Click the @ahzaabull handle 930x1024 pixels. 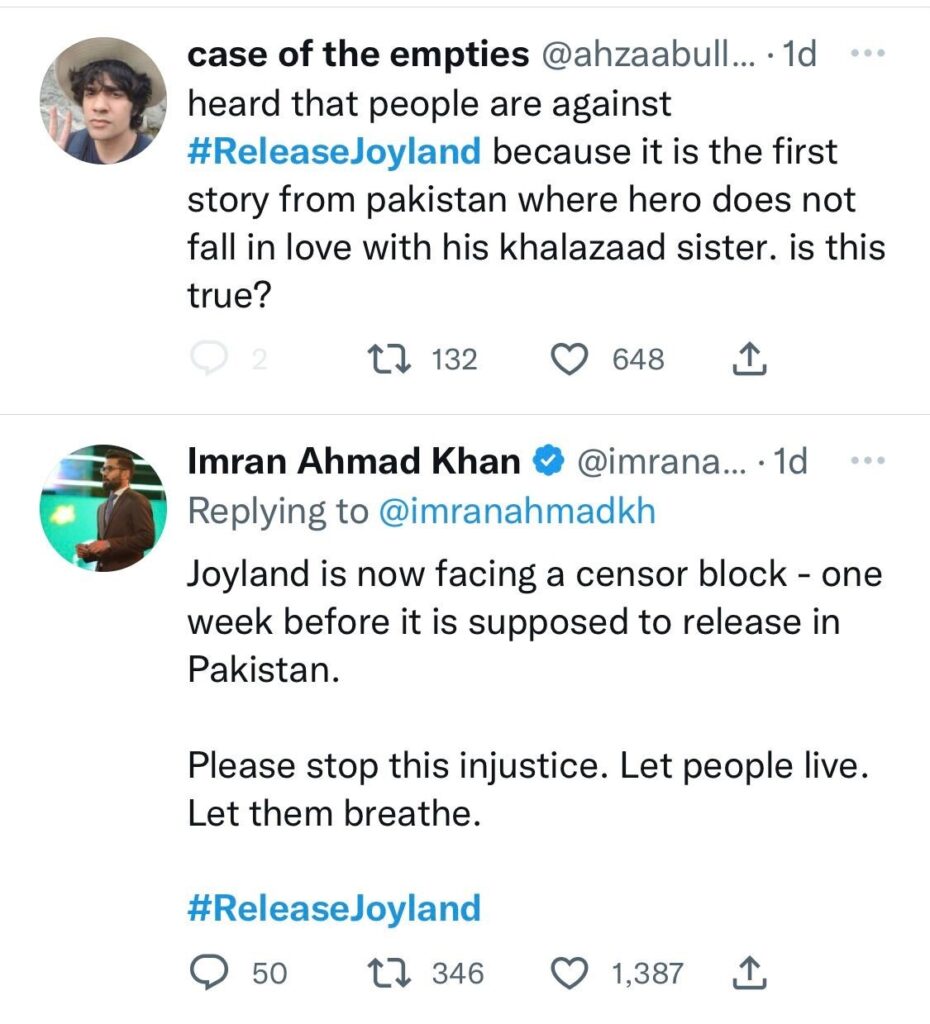click(x=648, y=54)
